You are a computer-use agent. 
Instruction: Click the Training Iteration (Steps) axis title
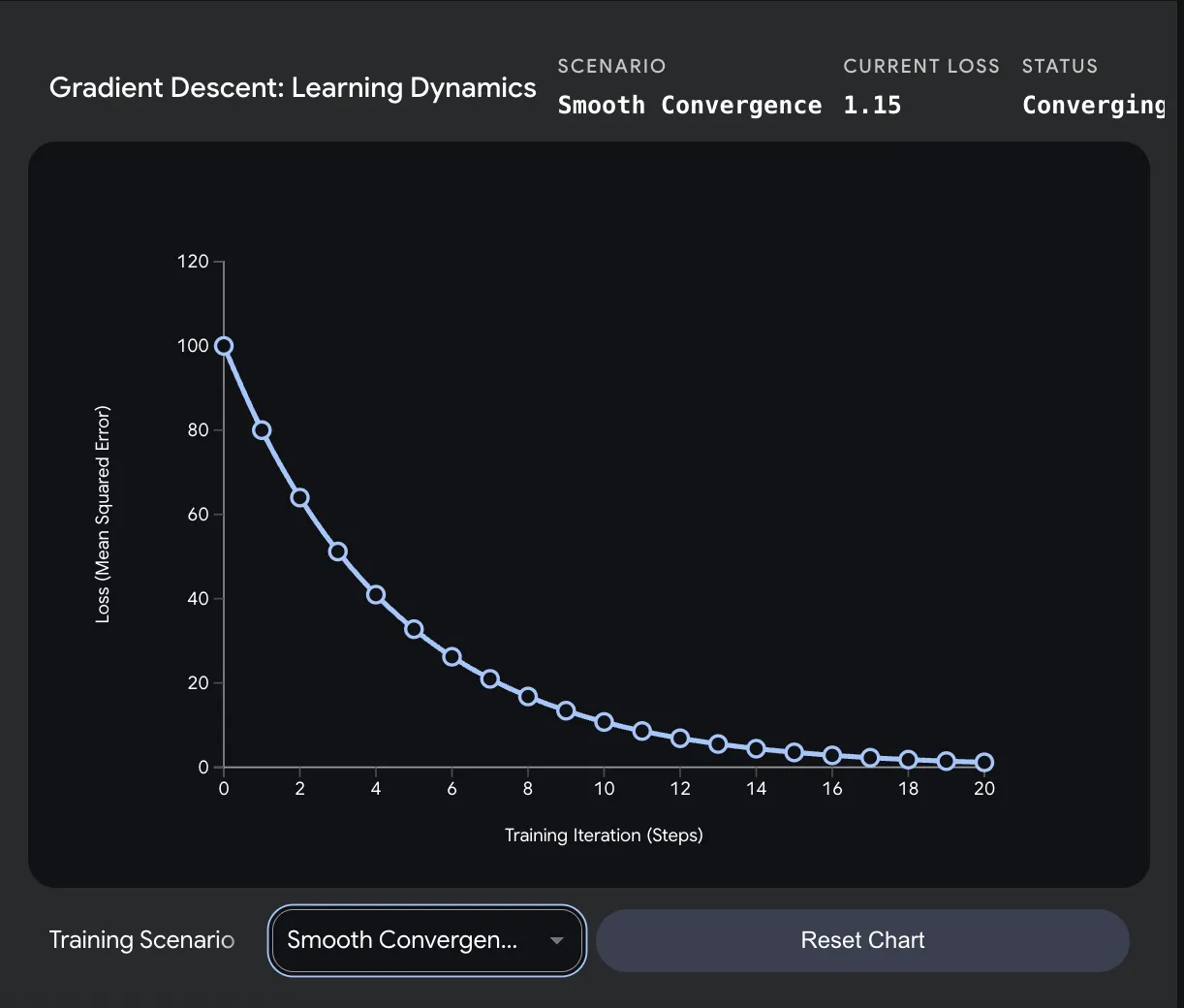[x=604, y=835]
